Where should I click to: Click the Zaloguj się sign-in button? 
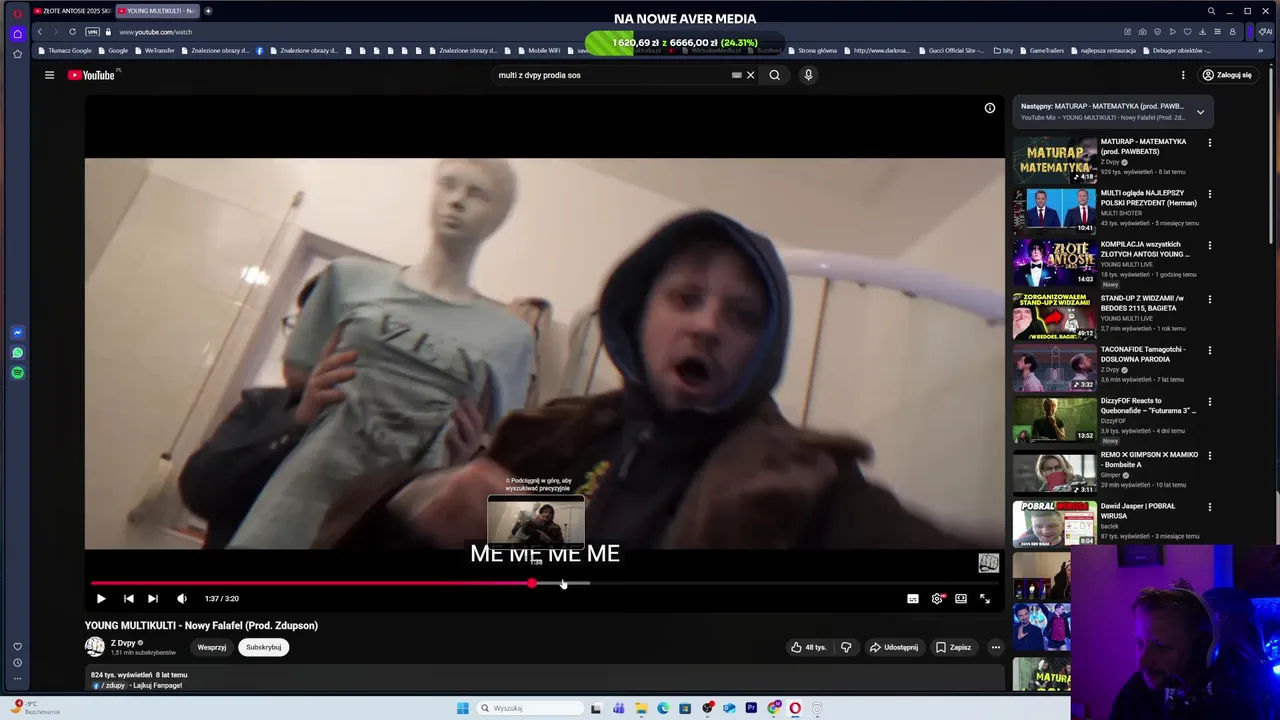(1227, 75)
